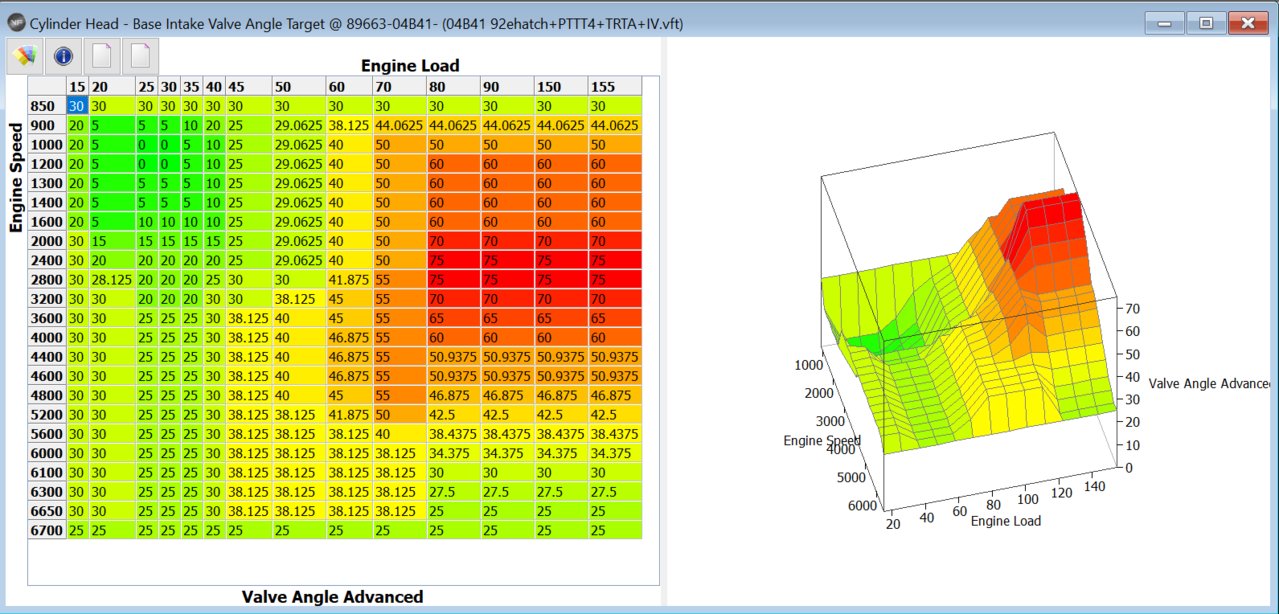Click the 0 cell at row 1000, load 25
This screenshot has width=1279, height=614.
[146, 144]
